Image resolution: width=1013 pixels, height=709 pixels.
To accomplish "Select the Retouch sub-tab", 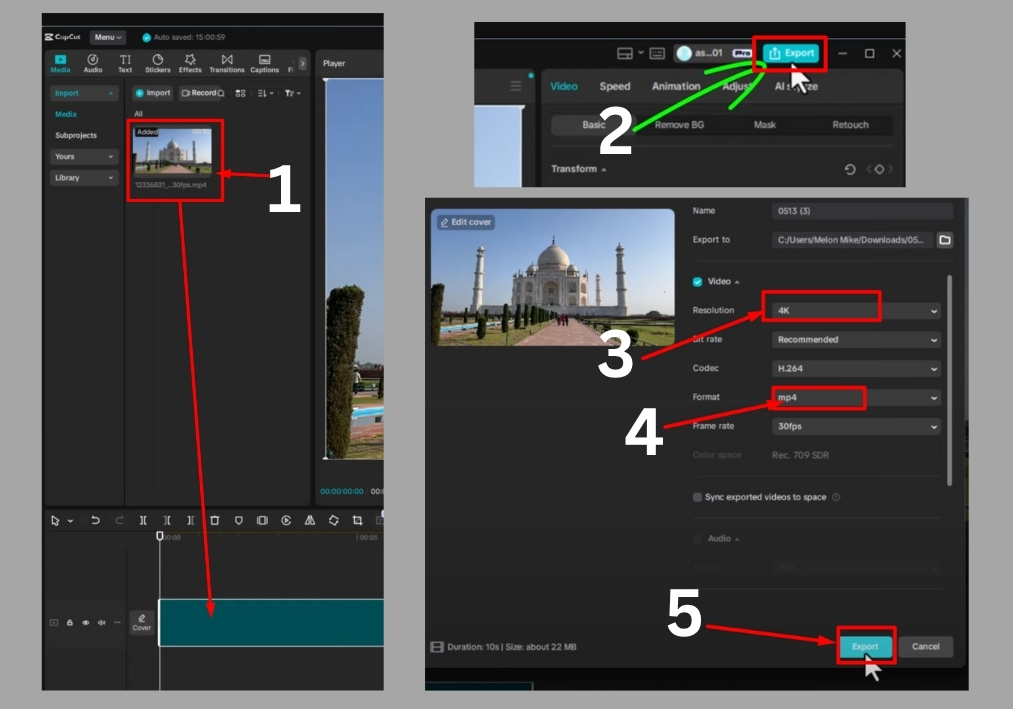I will click(x=850, y=125).
